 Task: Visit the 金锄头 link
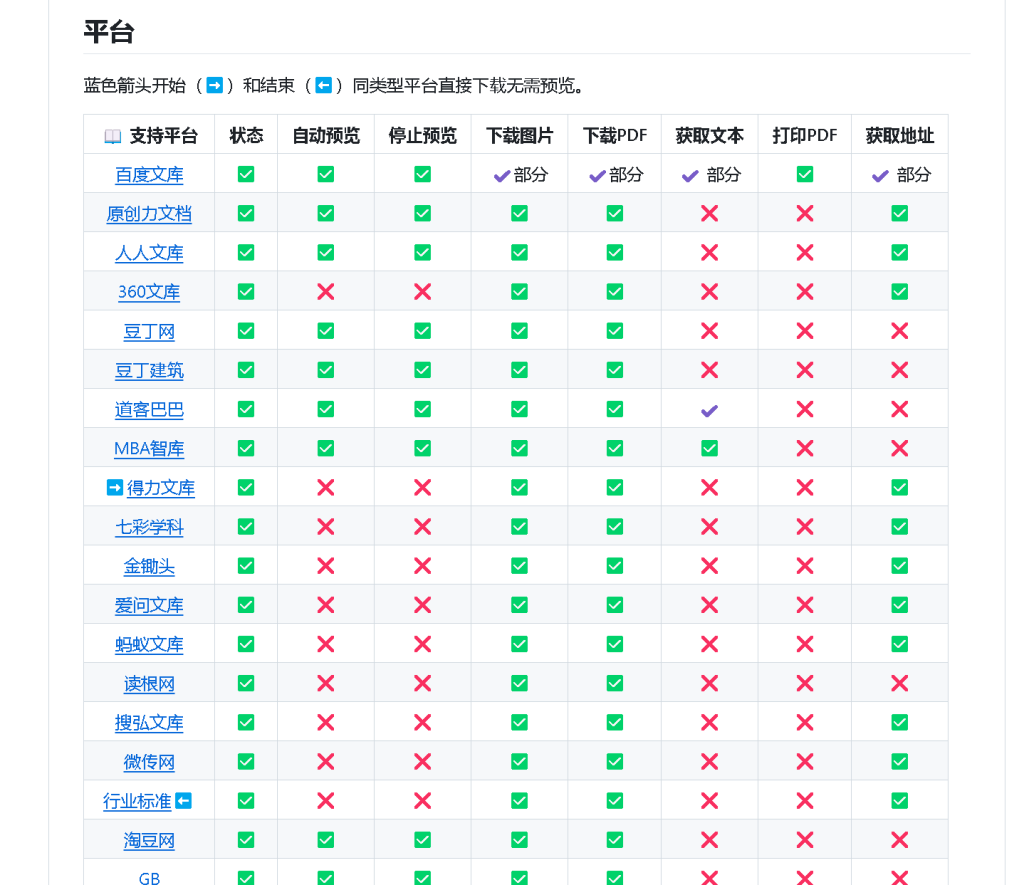tap(149, 566)
